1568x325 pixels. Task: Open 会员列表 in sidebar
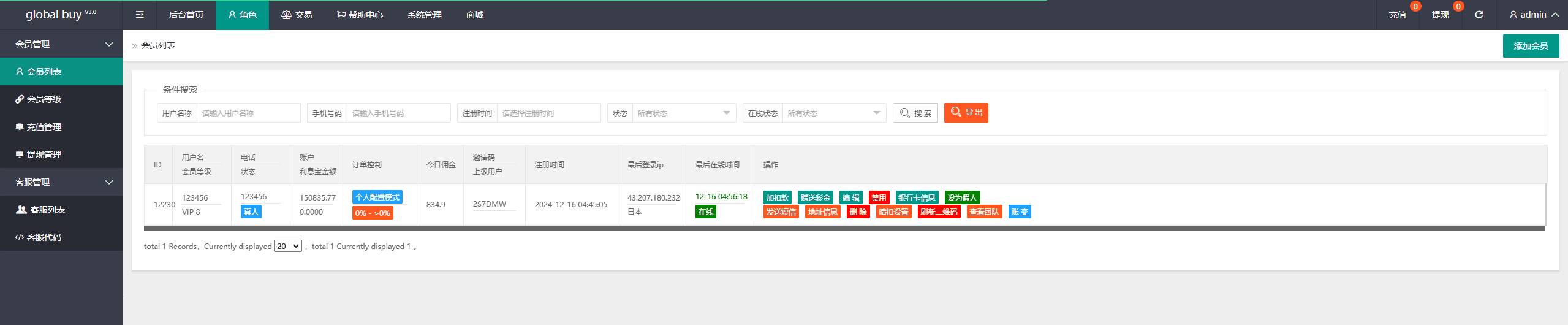pyautogui.click(x=61, y=72)
